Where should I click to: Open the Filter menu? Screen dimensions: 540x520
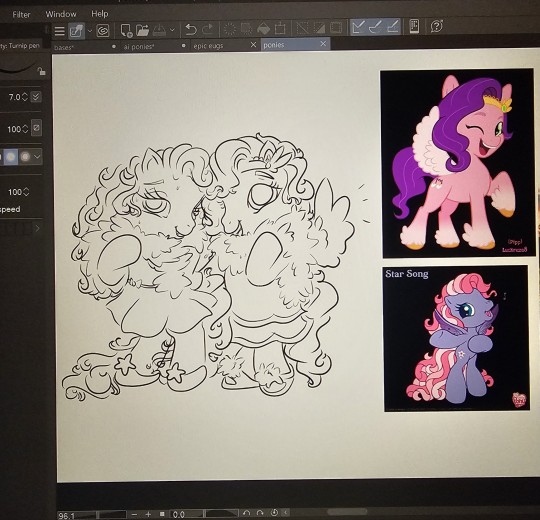click(21, 14)
